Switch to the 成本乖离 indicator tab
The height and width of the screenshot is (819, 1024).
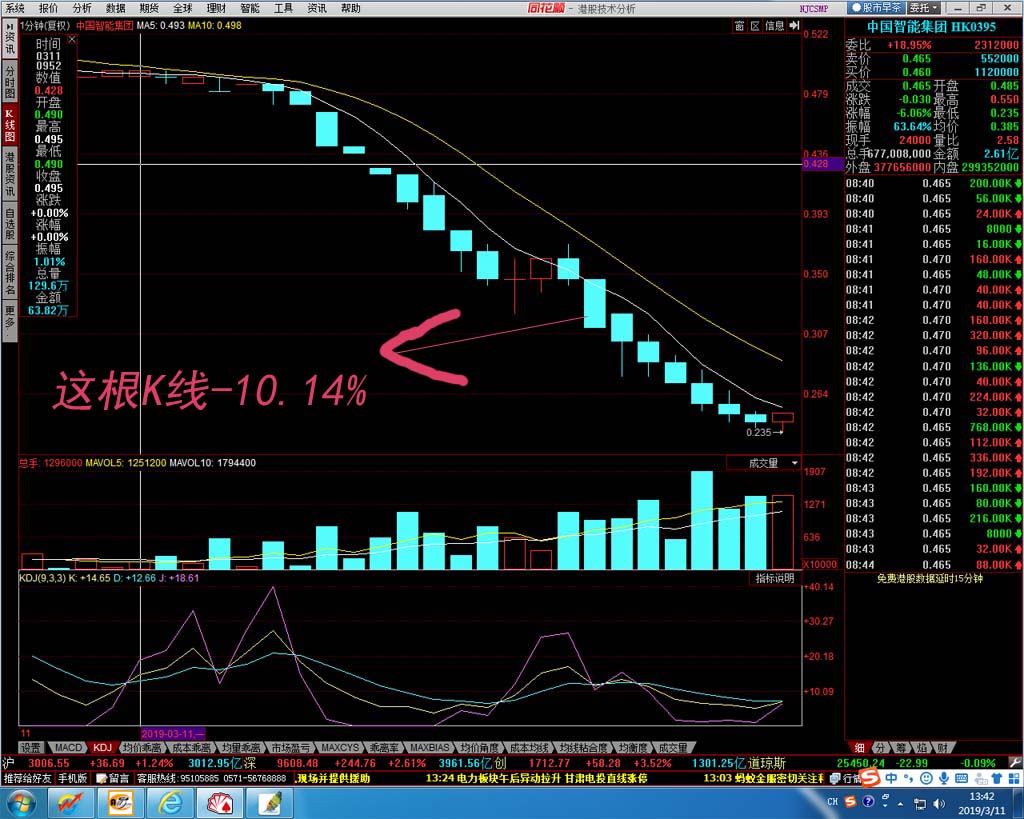pos(191,747)
